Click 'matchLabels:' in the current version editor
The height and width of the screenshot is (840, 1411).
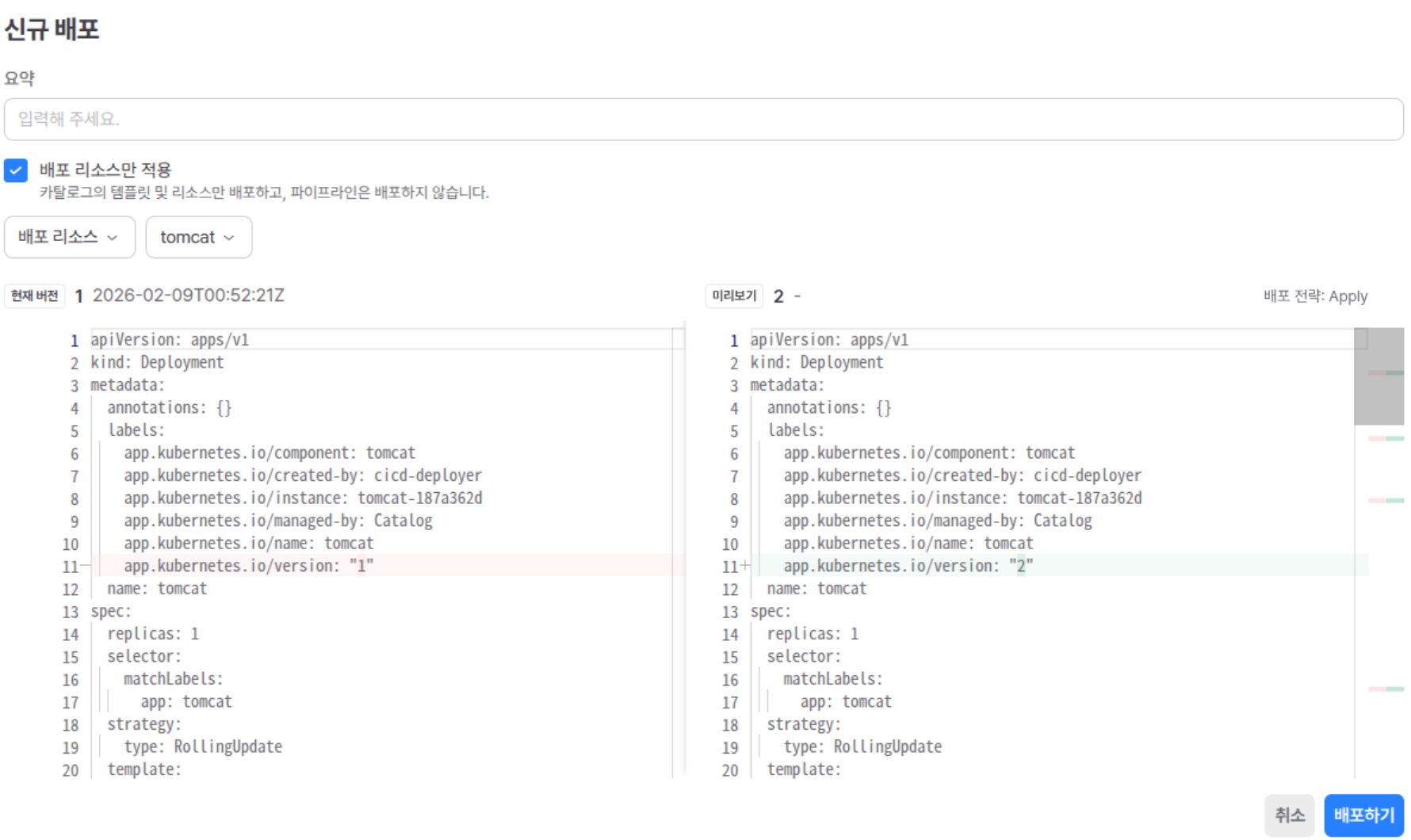click(174, 679)
